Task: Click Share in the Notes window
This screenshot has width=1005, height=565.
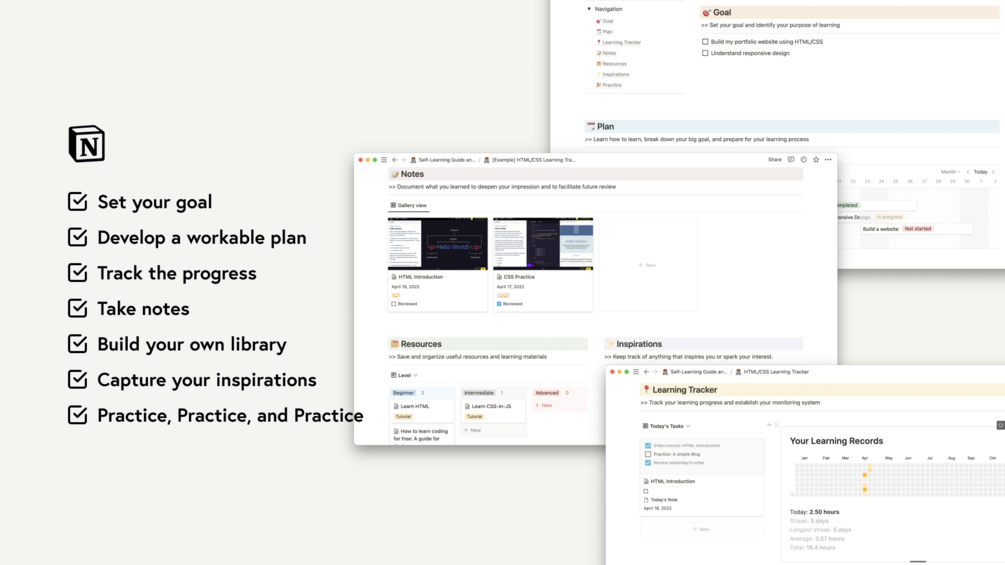Action: click(x=775, y=160)
